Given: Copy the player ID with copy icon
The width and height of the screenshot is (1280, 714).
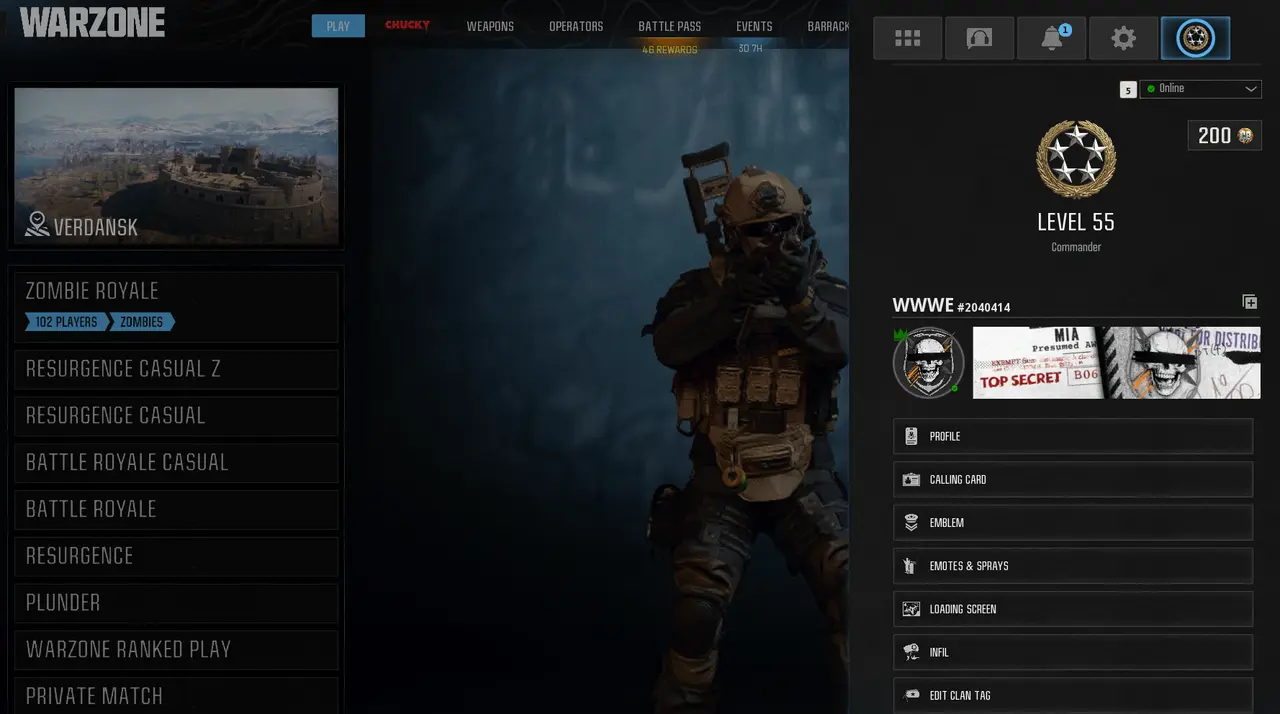Looking at the screenshot, I should pyautogui.click(x=1249, y=302).
